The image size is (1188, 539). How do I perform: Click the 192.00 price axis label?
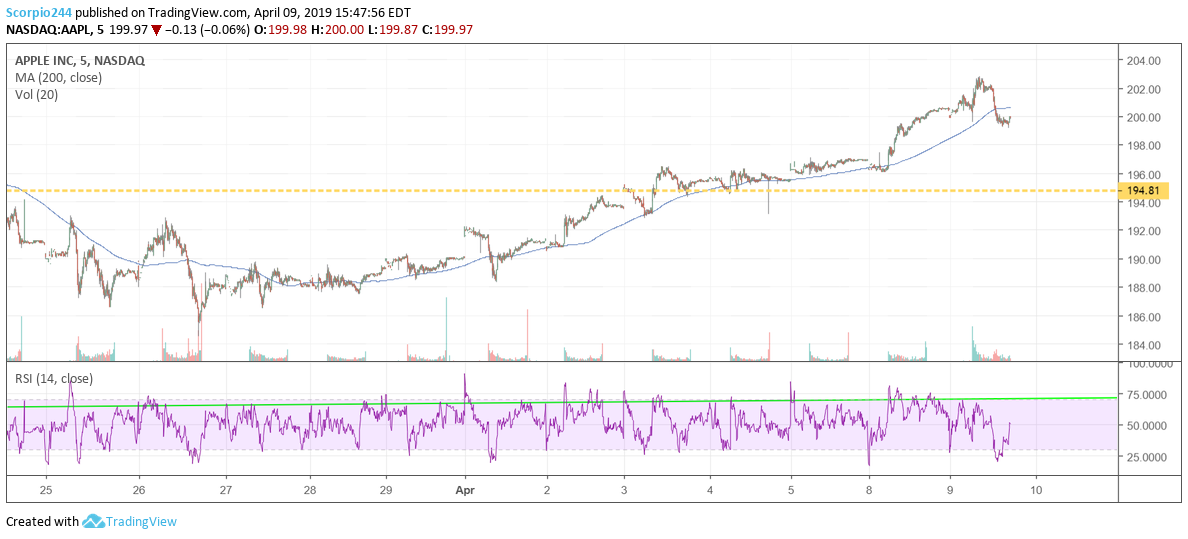[x=1143, y=231]
